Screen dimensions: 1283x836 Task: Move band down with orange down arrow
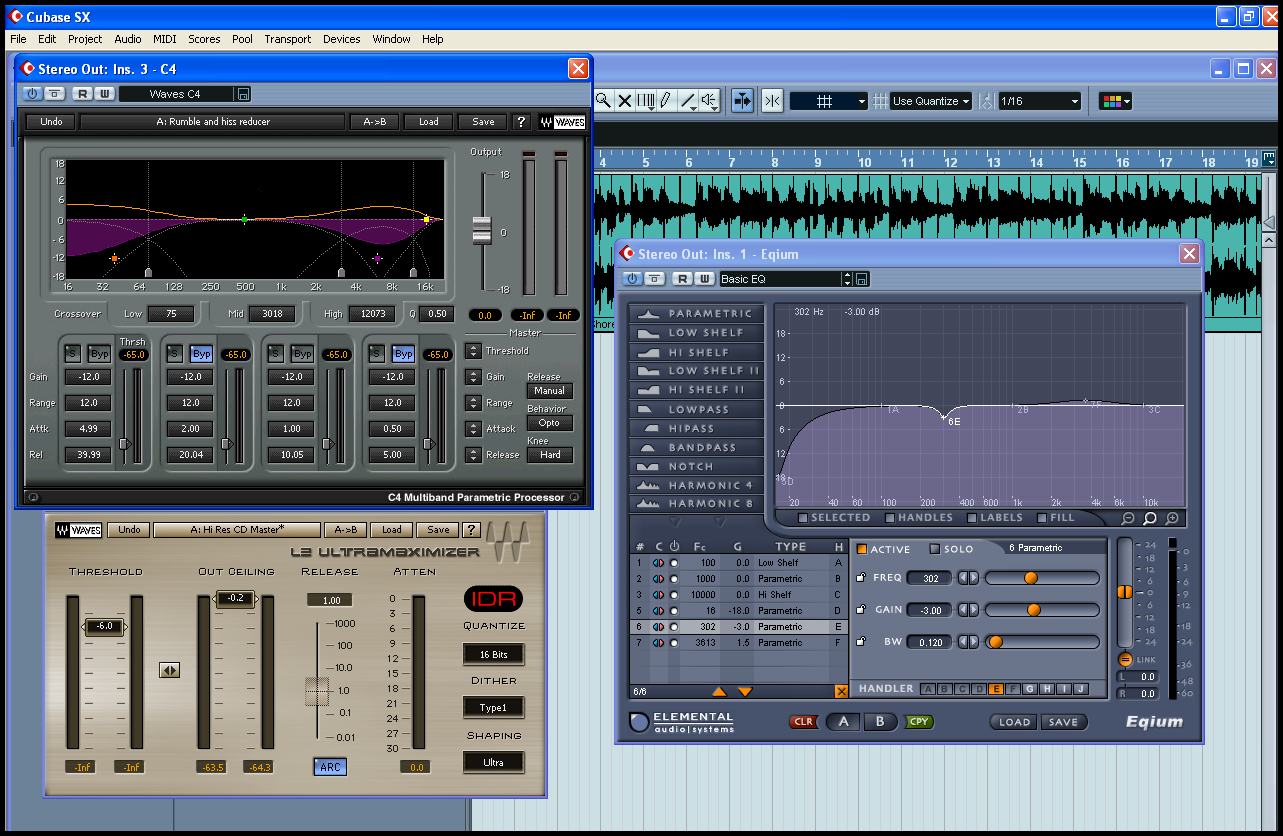pyautogui.click(x=745, y=692)
